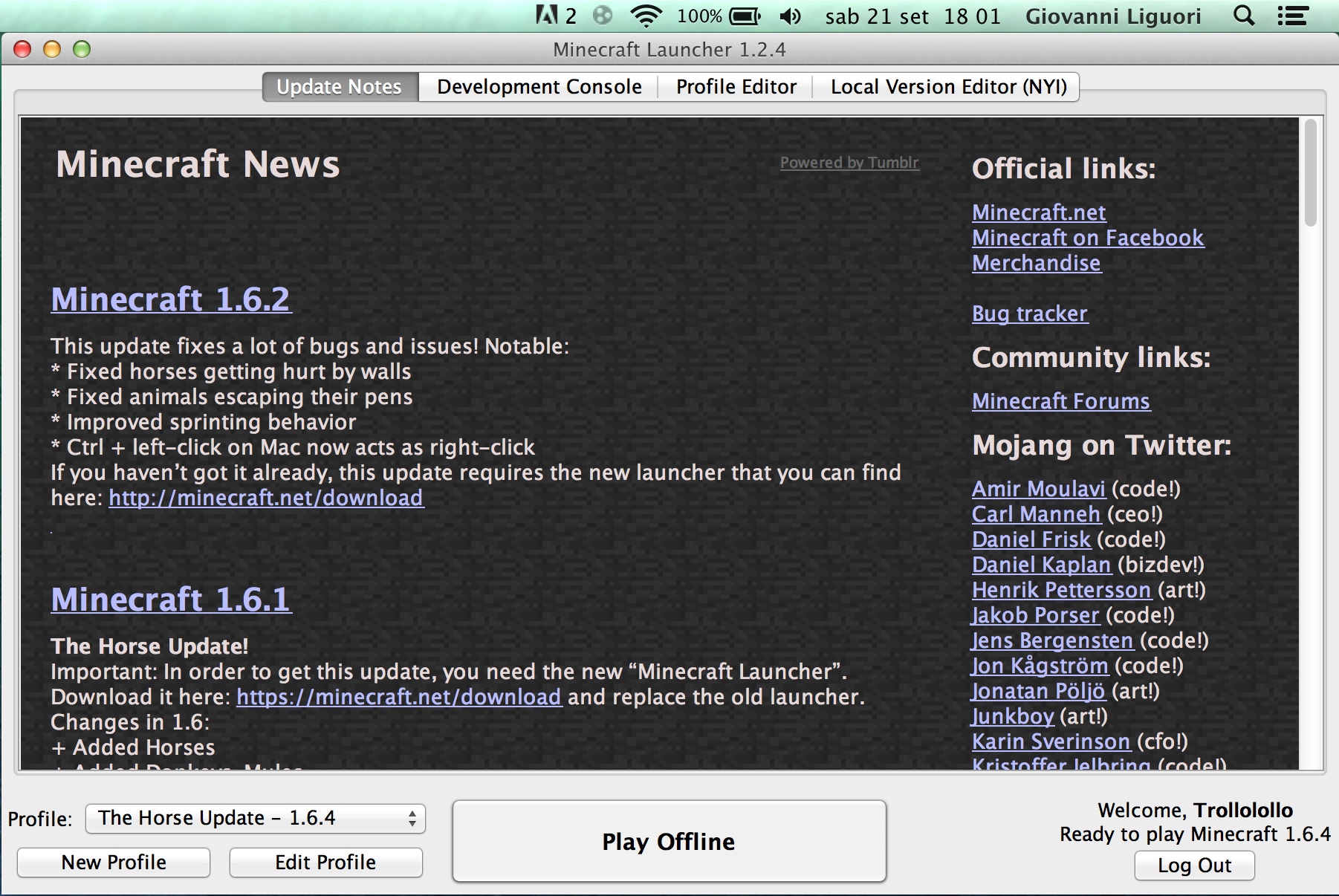1339x896 pixels.
Task: Open Giovanni Liguori user menu
Action: point(1112,16)
